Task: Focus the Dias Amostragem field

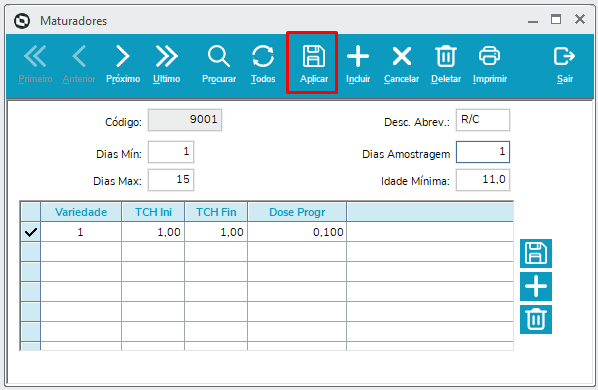Action: [483, 152]
